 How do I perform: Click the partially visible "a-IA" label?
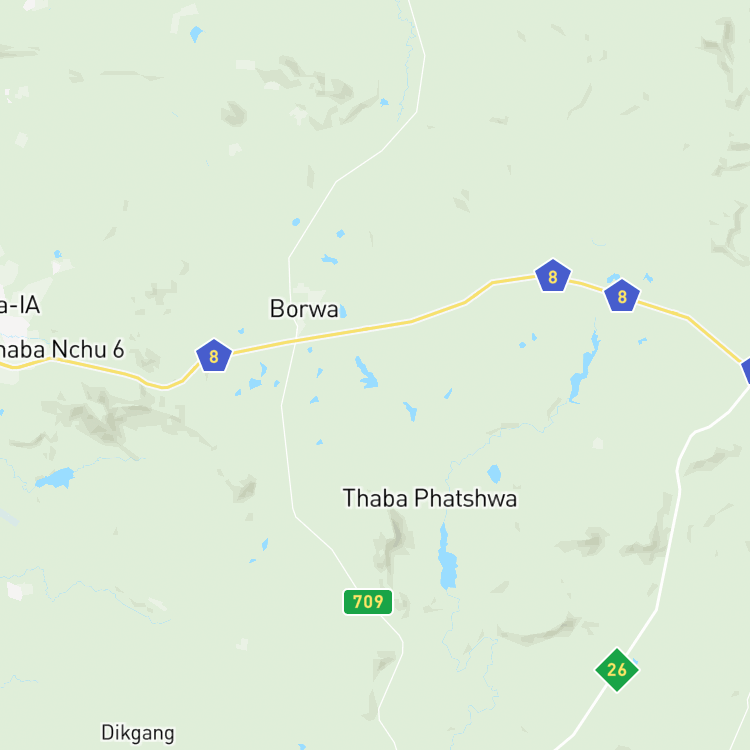coord(20,305)
